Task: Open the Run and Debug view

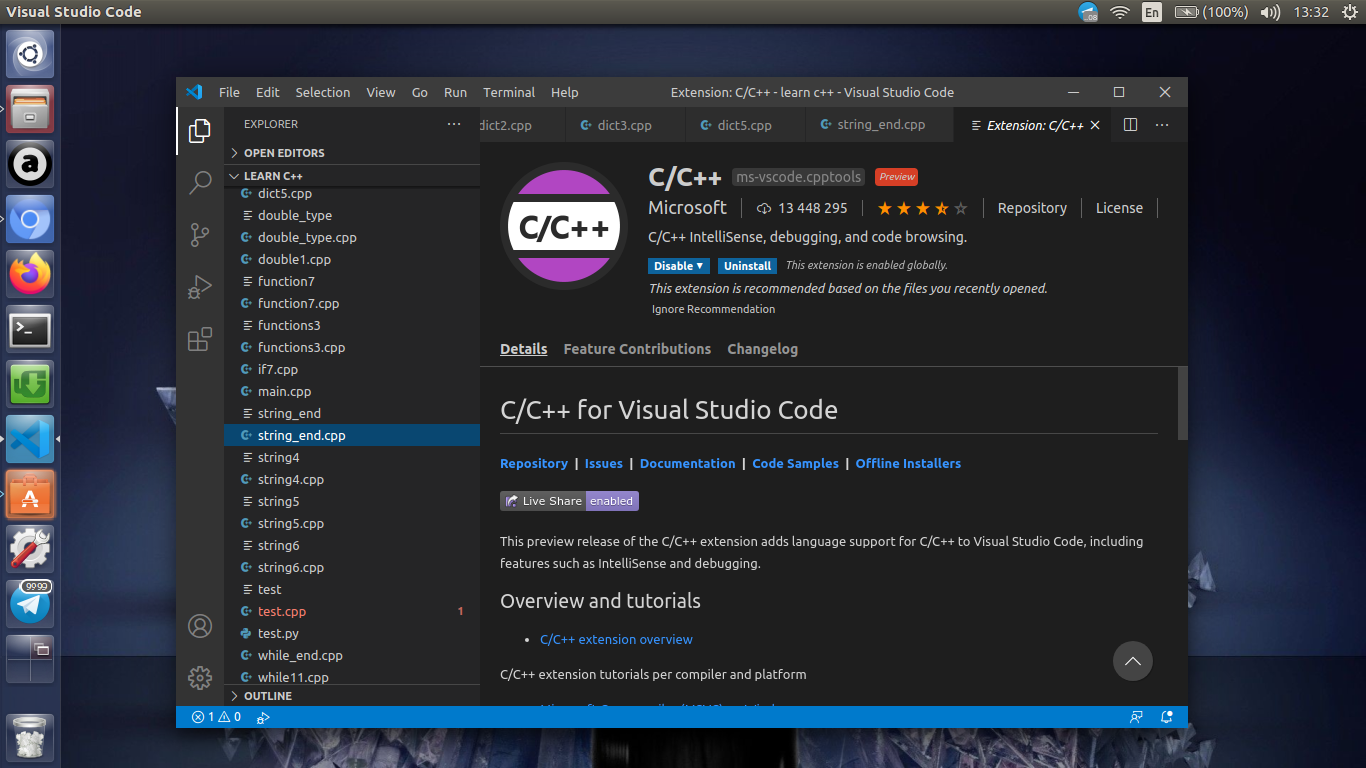Action: click(200, 288)
